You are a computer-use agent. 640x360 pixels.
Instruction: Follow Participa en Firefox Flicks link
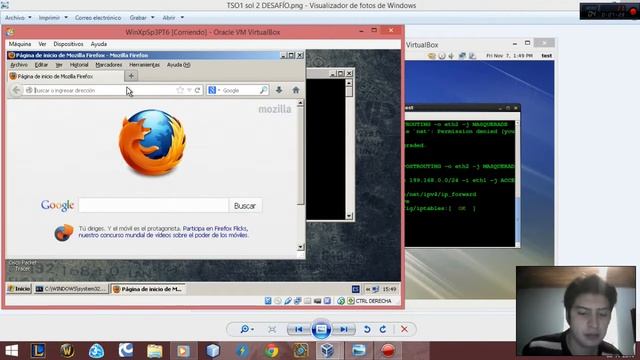pyautogui.click(x=215, y=229)
